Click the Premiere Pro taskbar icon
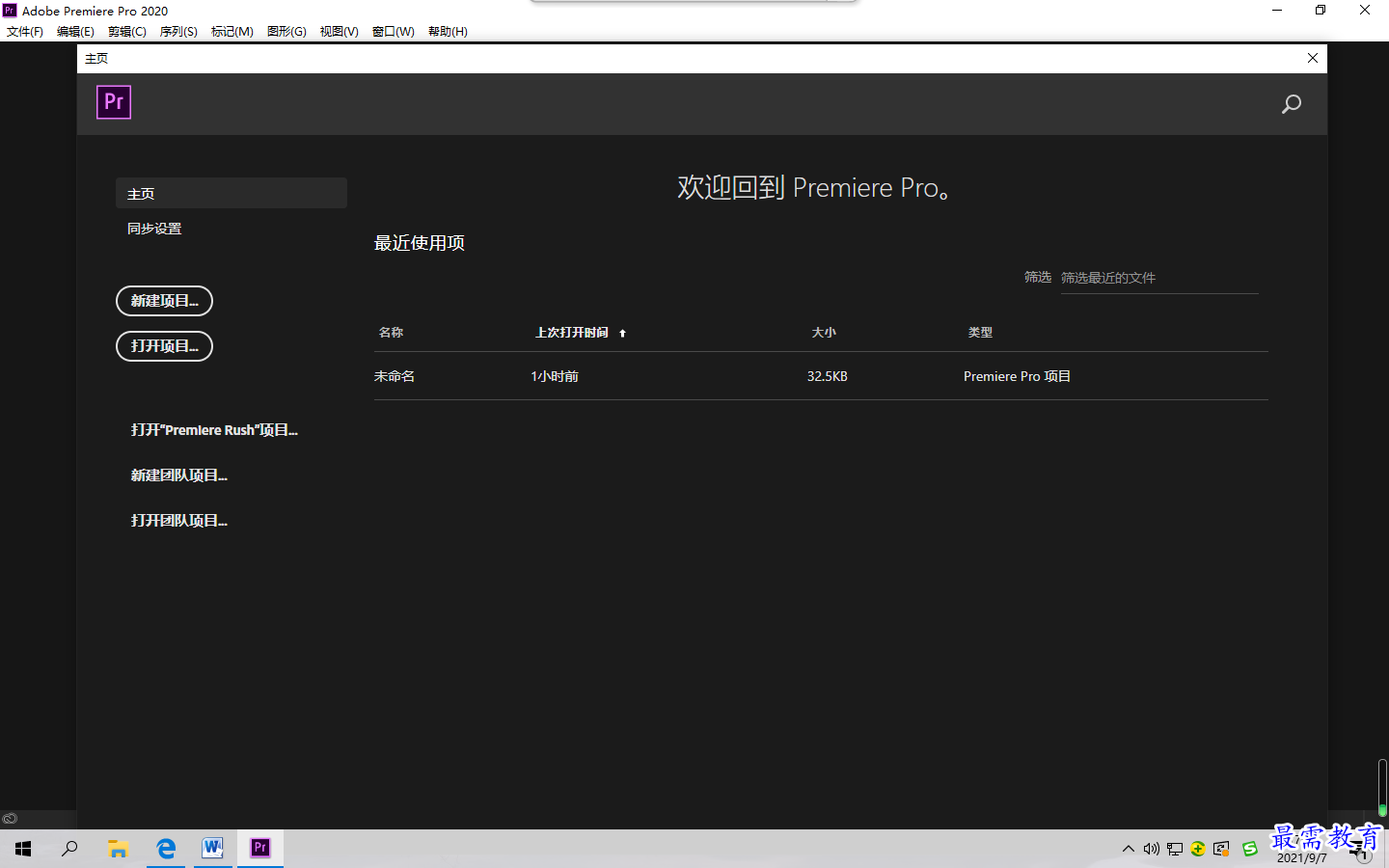 260,849
